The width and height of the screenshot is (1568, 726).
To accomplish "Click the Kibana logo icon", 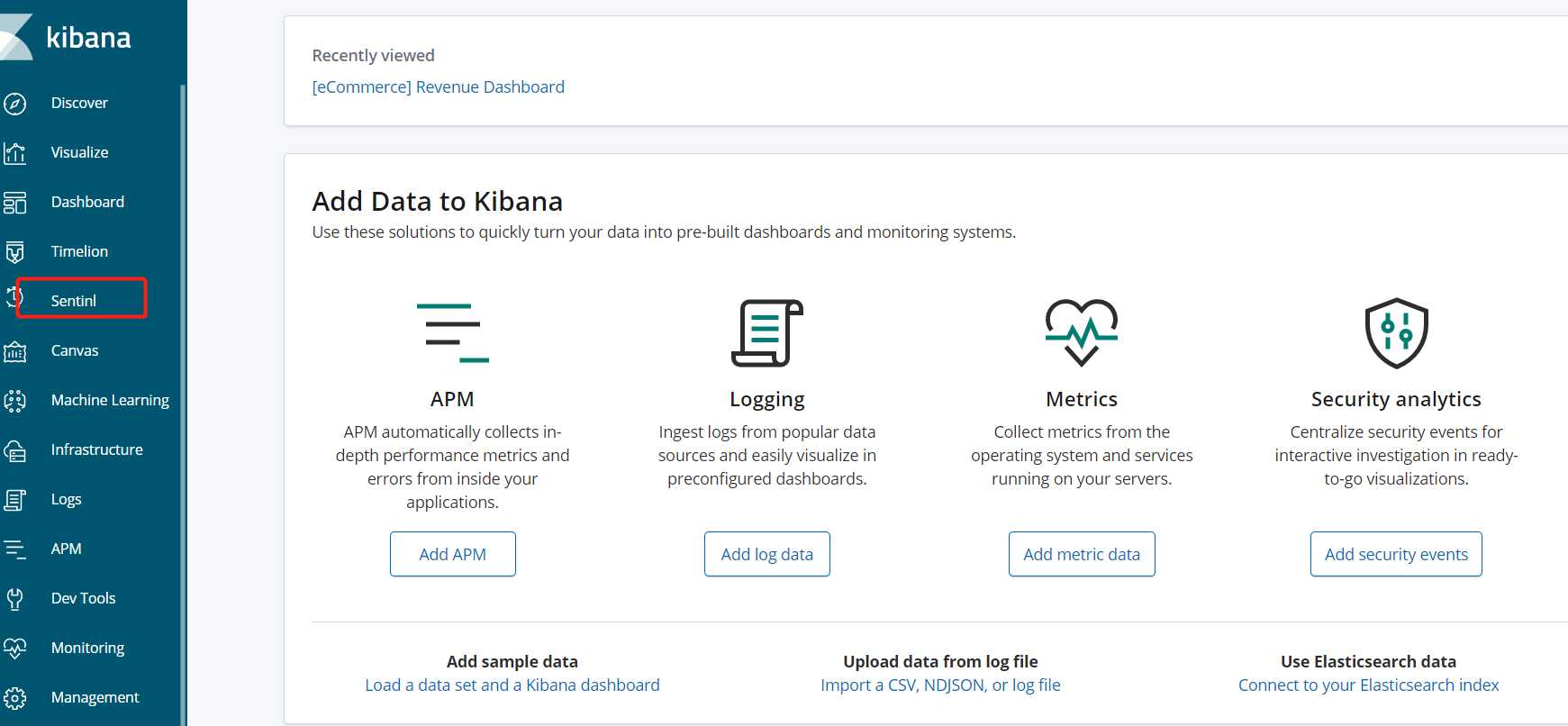I will coord(16,37).
